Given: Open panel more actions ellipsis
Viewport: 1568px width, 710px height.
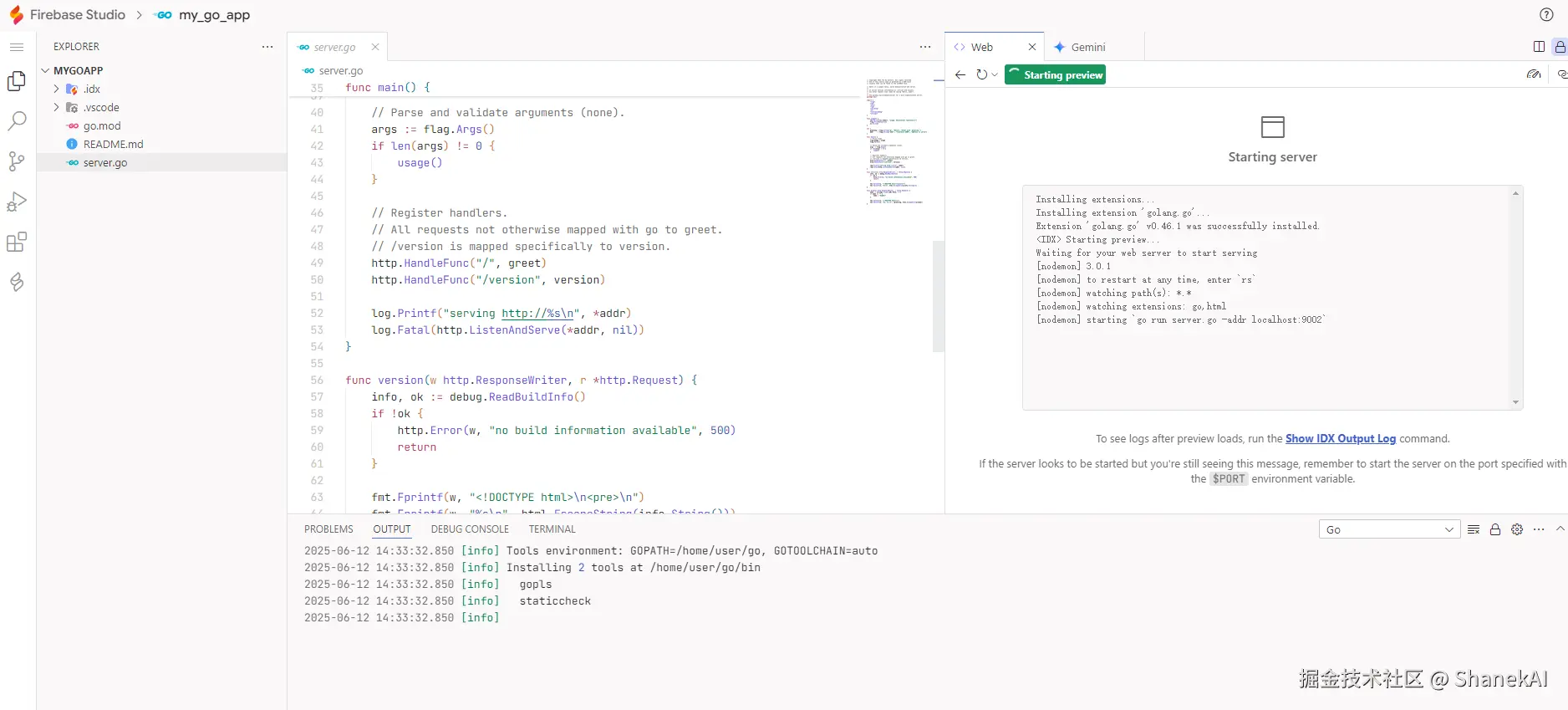Looking at the screenshot, I should [1539, 529].
